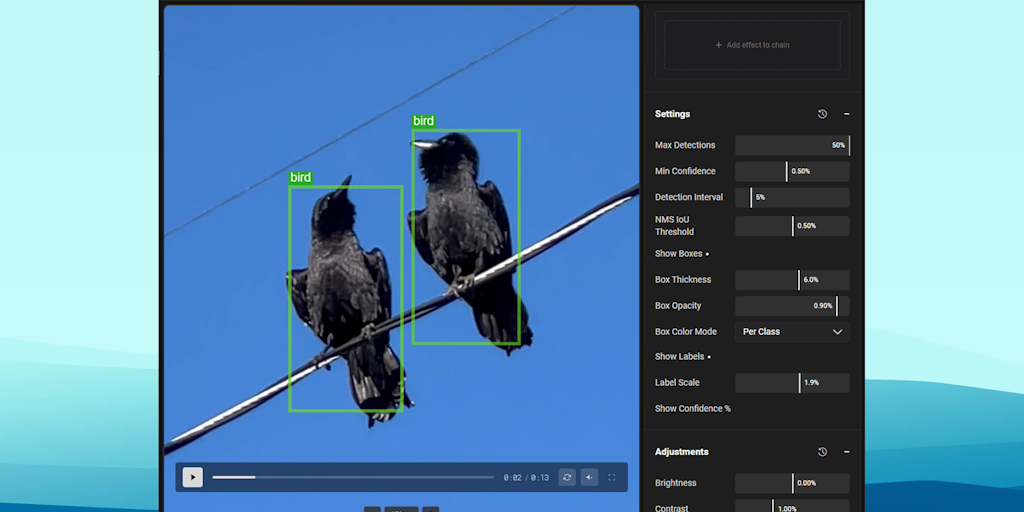Reset the Adjustments section using history icon
The width and height of the screenshot is (1024, 512).
[x=822, y=452]
